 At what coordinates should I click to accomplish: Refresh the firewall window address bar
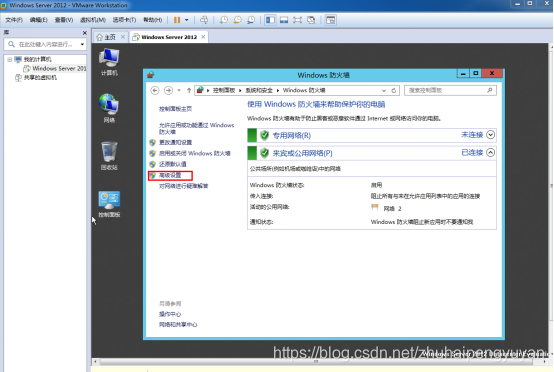click(394, 91)
